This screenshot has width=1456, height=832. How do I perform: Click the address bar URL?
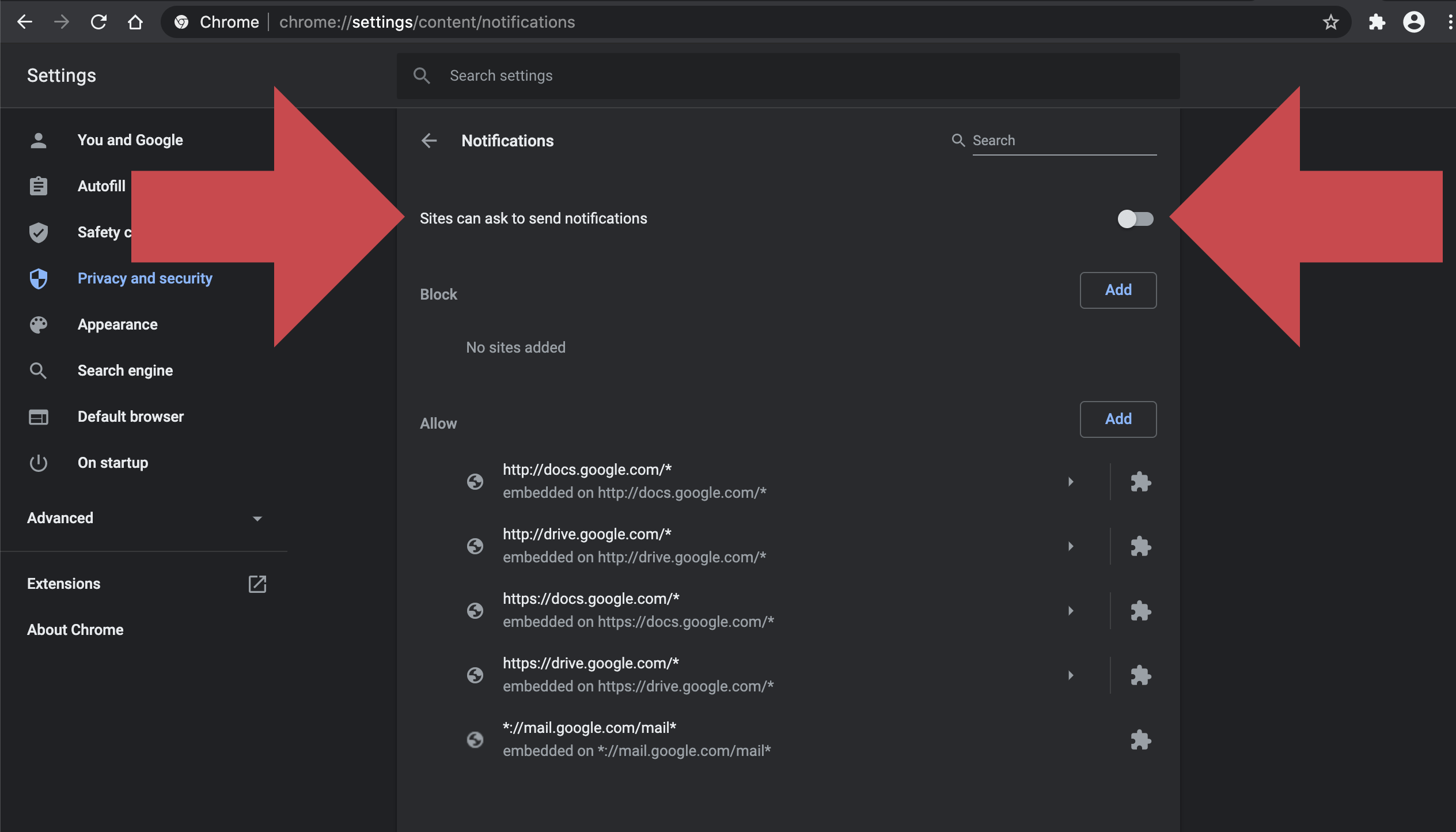pos(427,22)
